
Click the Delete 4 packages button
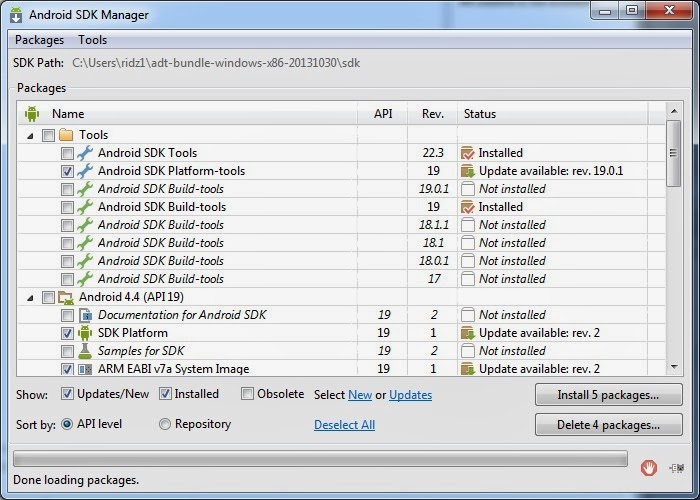pyautogui.click(x=608, y=425)
